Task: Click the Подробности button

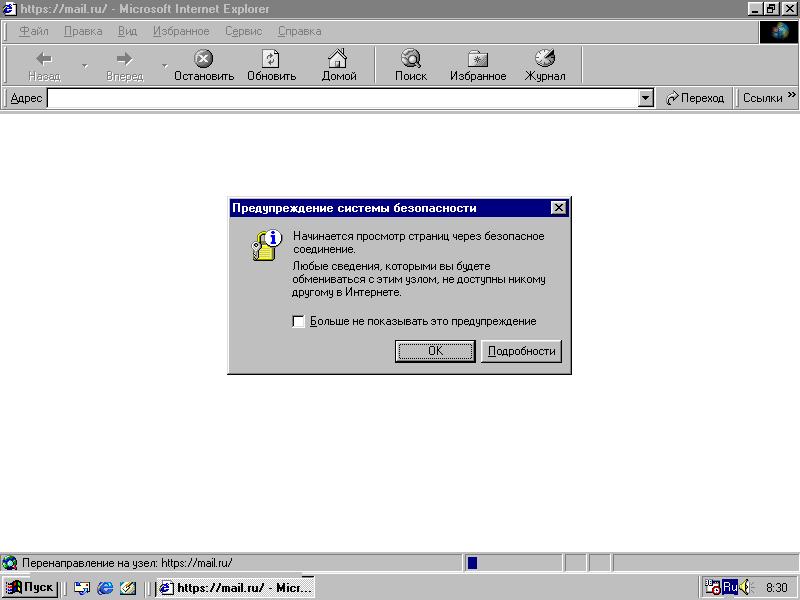Action: (521, 351)
